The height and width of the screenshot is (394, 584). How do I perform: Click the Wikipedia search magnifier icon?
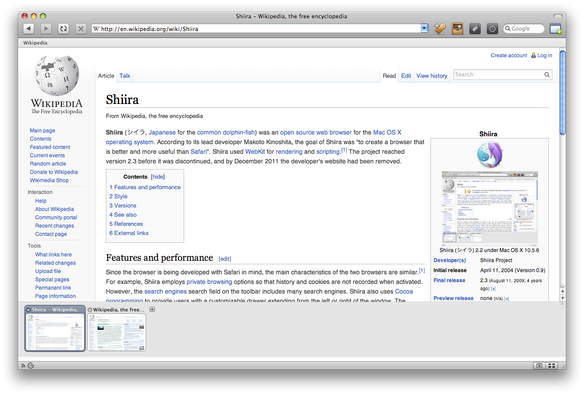pyautogui.click(x=547, y=74)
